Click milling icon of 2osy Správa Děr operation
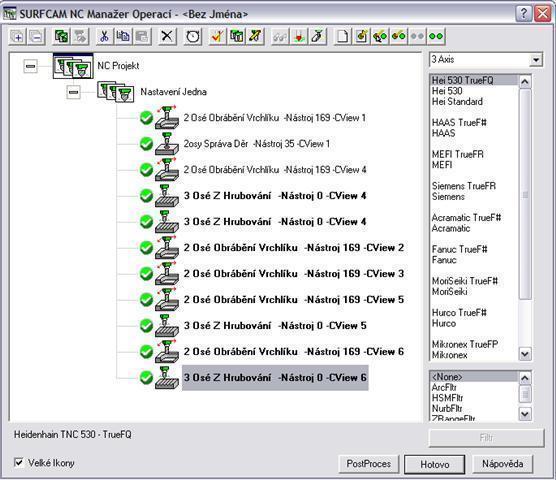Viewport: 556px width, 480px height. [167, 144]
